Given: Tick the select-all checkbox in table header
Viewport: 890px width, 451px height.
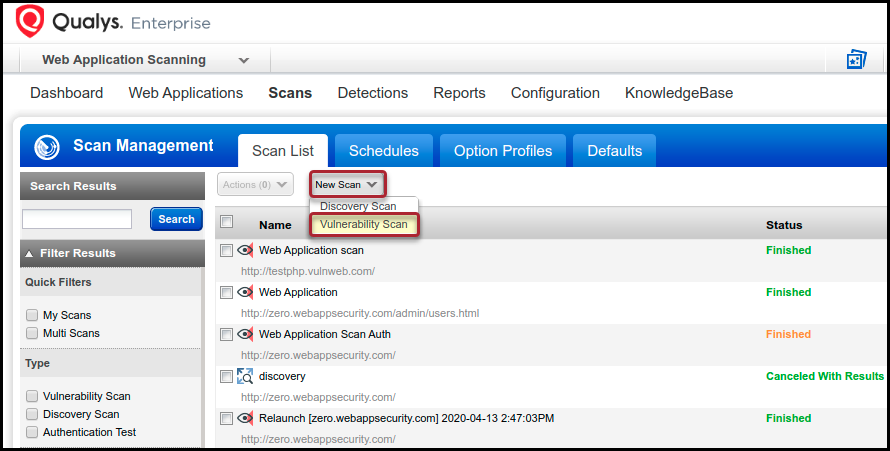Looking at the screenshot, I should pyautogui.click(x=226, y=221).
